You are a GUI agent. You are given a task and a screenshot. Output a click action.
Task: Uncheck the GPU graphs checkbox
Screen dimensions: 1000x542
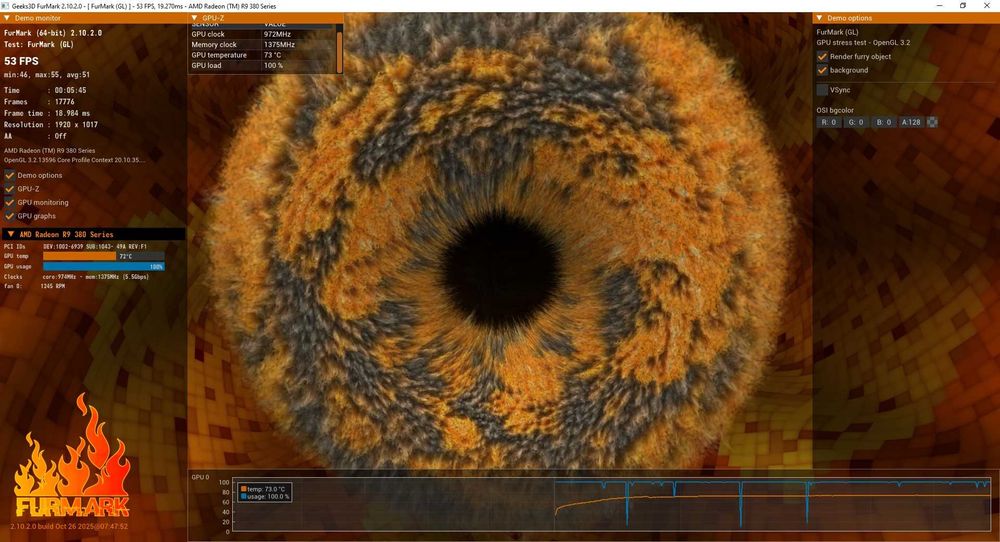click(10, 216)
